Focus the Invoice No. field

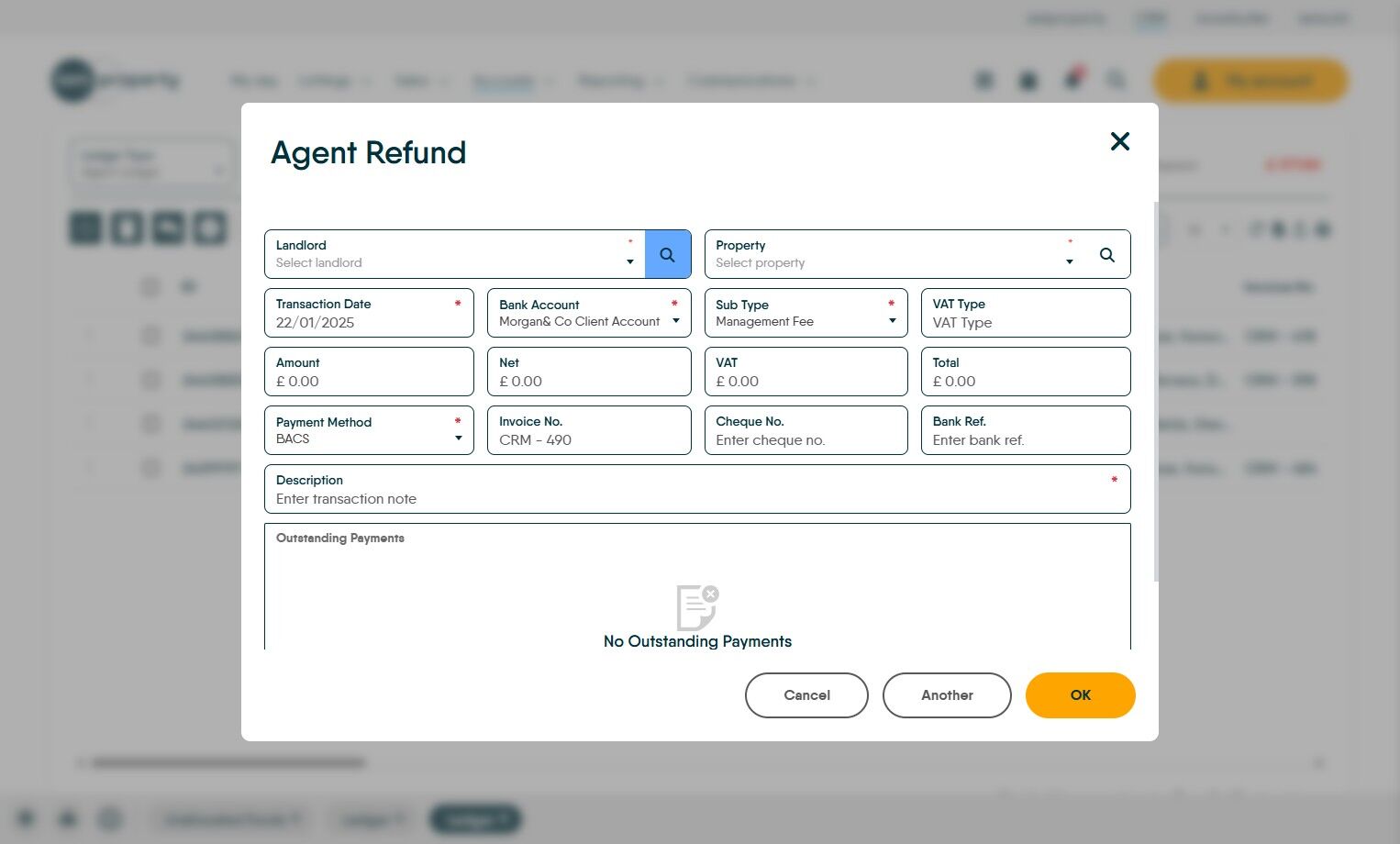(x=589, y=430)
